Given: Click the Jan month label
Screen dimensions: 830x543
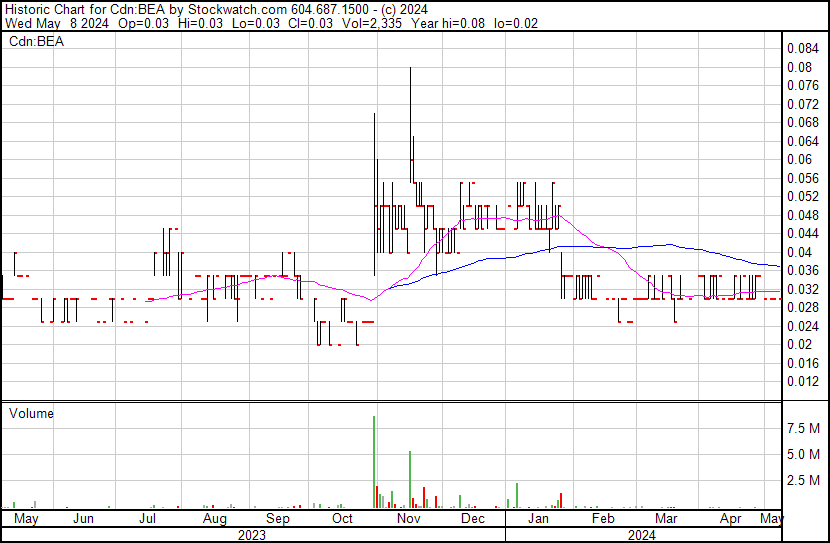Looking at the screenshot, I should point(538,518).
